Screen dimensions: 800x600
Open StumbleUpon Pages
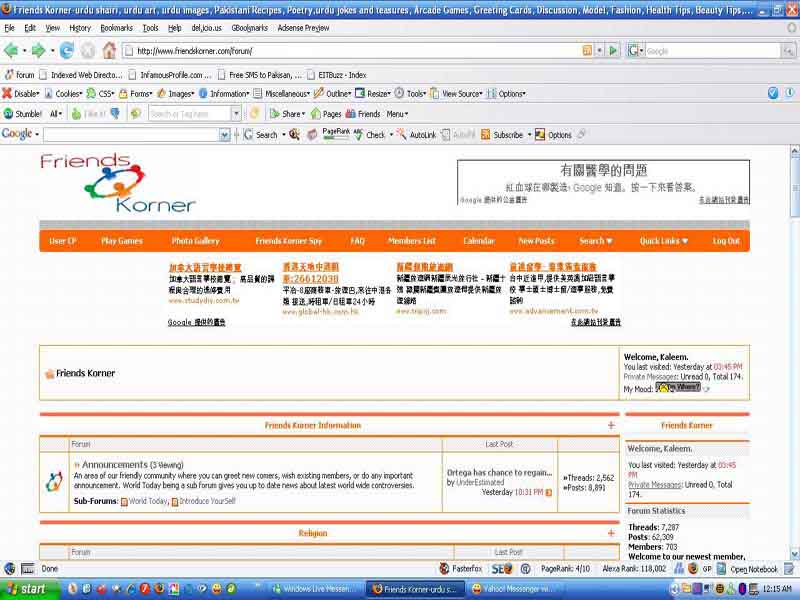(326, 114)
